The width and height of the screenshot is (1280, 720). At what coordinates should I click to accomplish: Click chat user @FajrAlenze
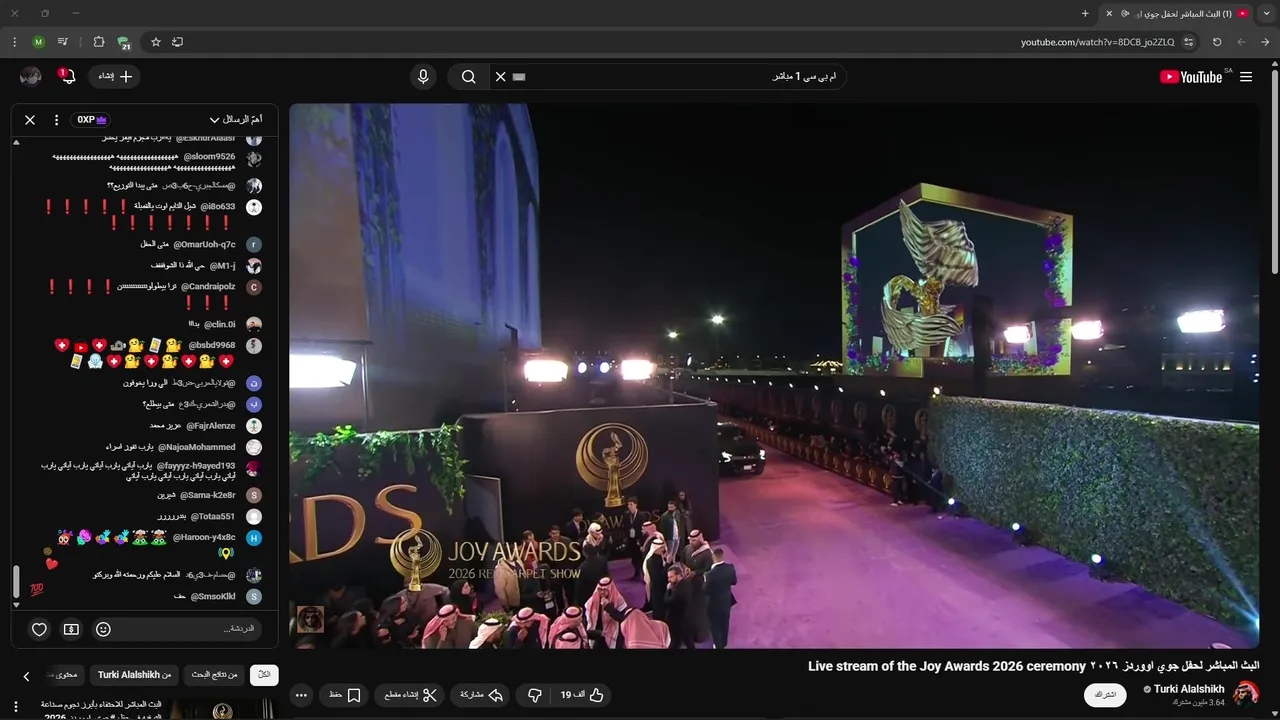[x=211, y=426]
